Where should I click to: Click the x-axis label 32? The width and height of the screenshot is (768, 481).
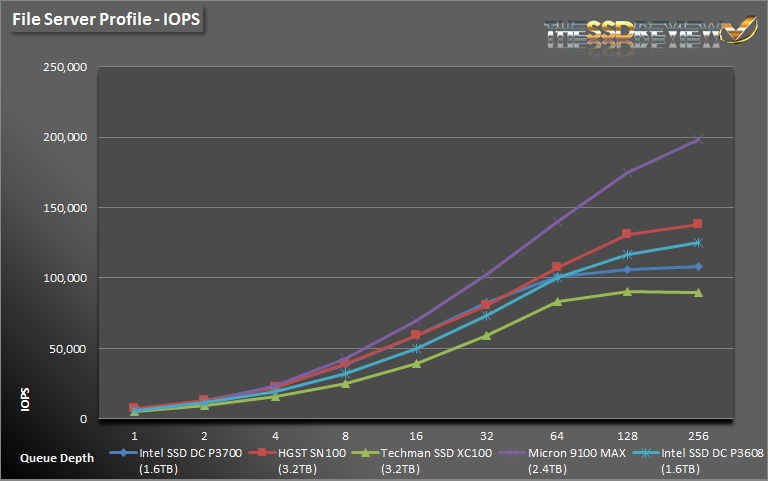coord(486,436)
